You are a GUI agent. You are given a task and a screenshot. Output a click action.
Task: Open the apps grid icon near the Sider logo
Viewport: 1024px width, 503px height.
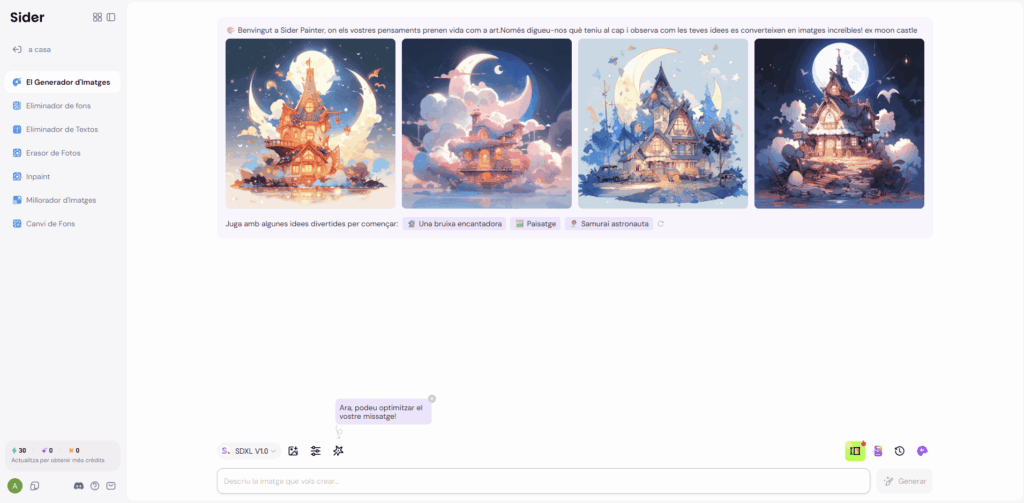click(97, 18)
